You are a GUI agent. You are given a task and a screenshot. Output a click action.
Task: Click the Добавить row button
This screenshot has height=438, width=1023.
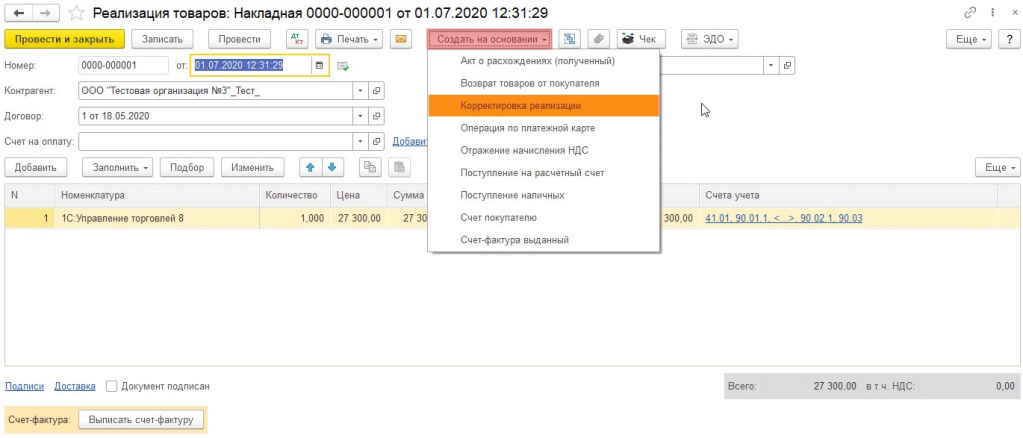tap(36, 167)
